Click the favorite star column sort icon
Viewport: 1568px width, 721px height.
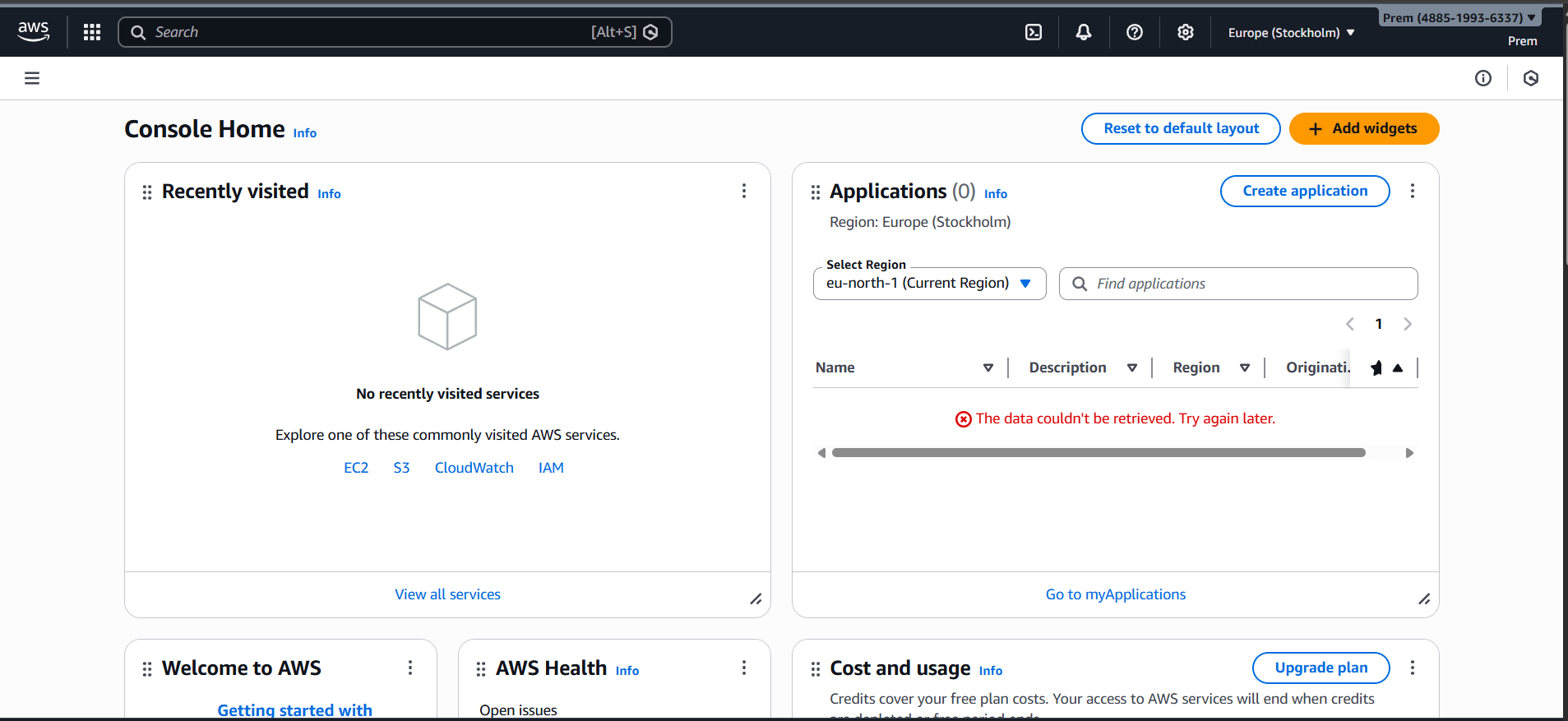tap(1398, 368)
